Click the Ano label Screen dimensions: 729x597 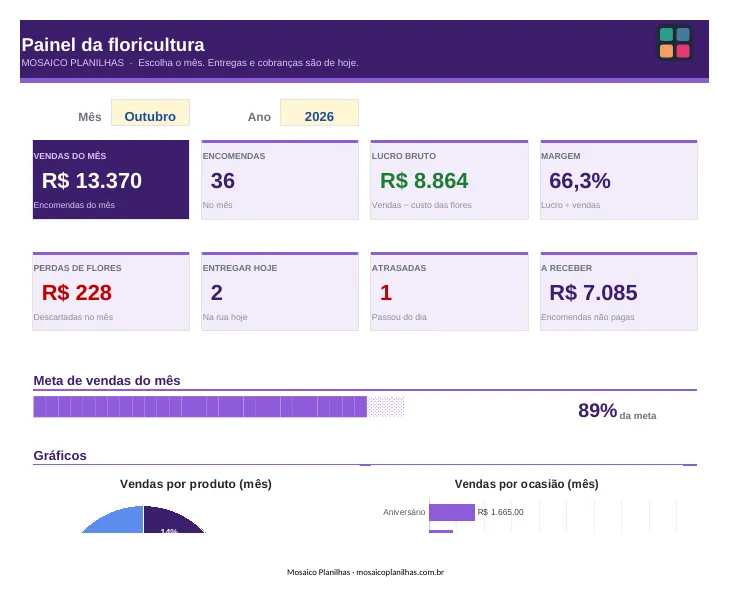click(259, 117)
